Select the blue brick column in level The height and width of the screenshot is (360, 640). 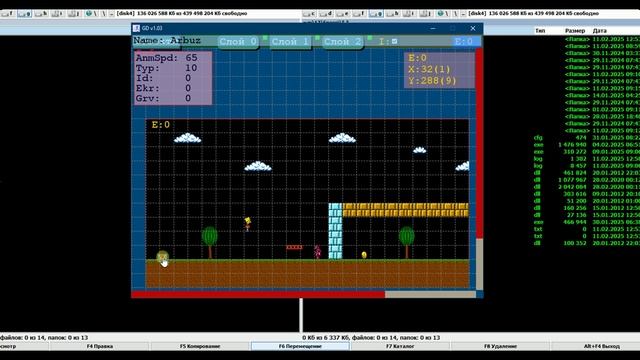pos(335,231)
